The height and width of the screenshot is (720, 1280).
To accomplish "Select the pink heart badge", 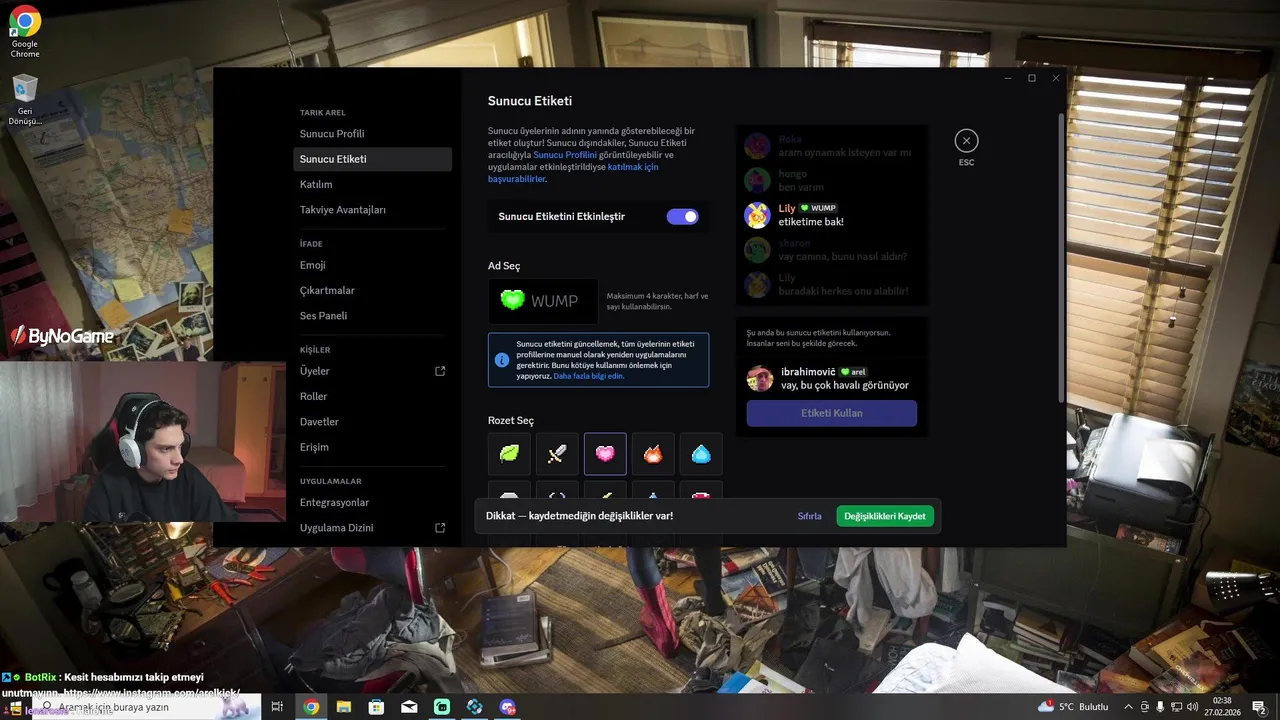I will [605, 454].
